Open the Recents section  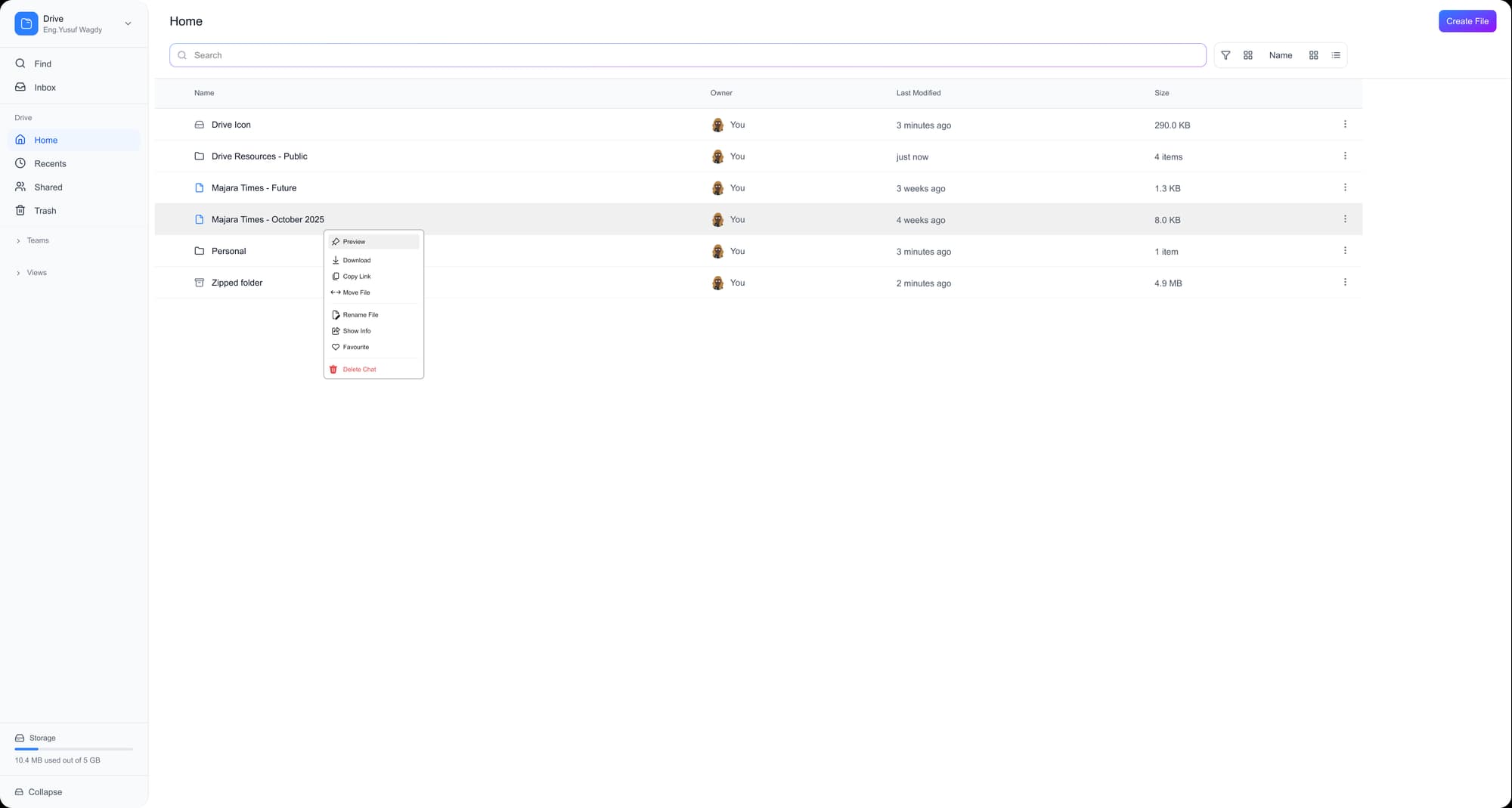[51, 163]
